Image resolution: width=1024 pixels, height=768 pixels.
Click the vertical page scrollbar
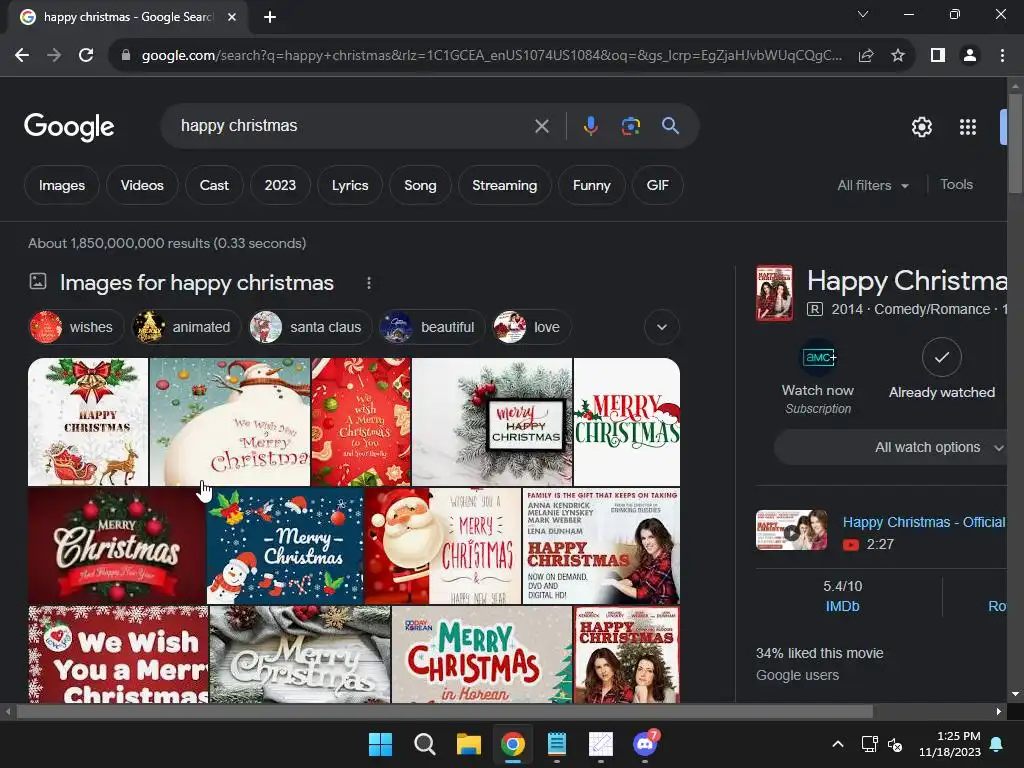1015,144
